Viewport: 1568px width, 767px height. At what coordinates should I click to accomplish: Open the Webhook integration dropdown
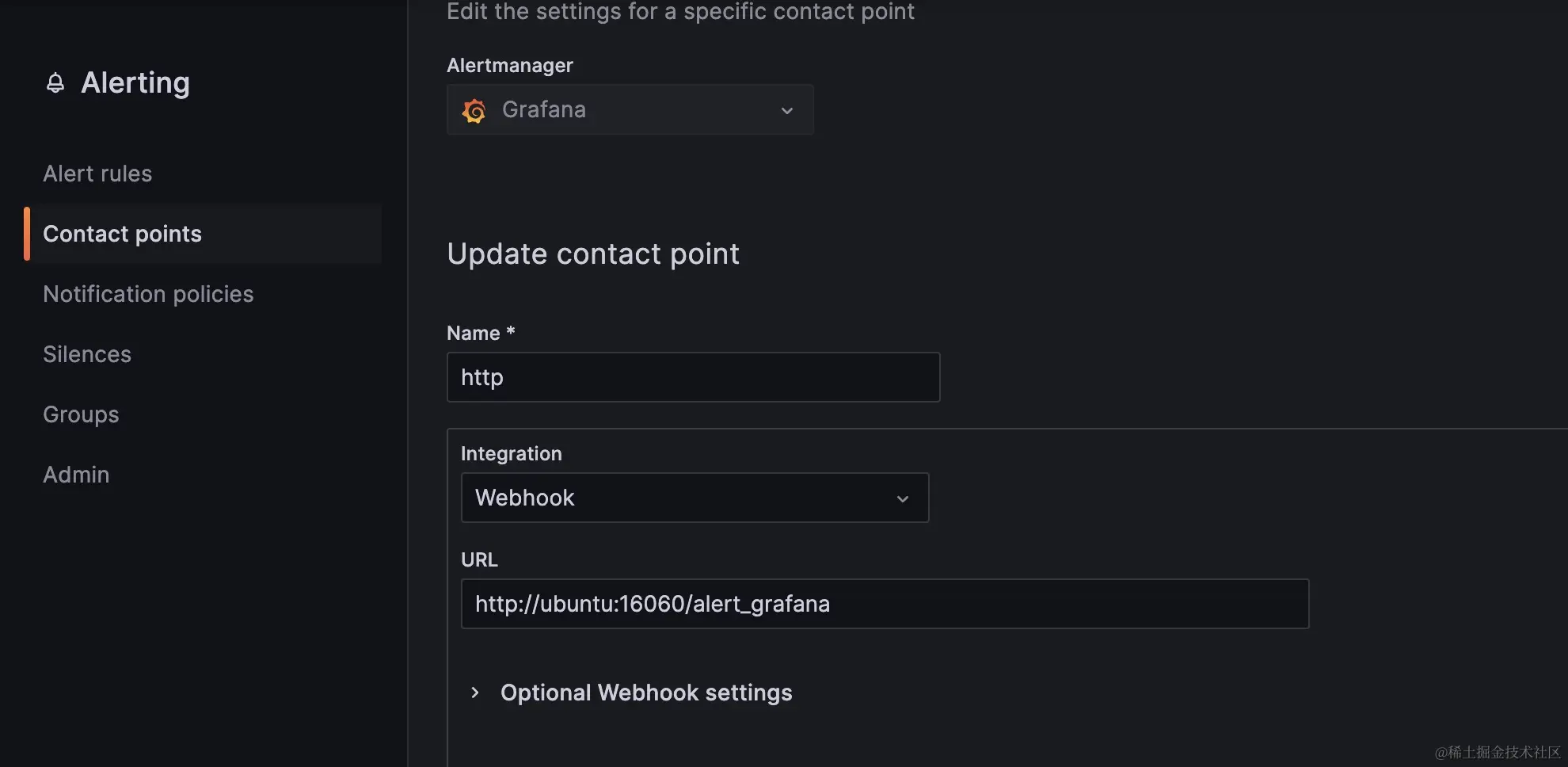694,498
